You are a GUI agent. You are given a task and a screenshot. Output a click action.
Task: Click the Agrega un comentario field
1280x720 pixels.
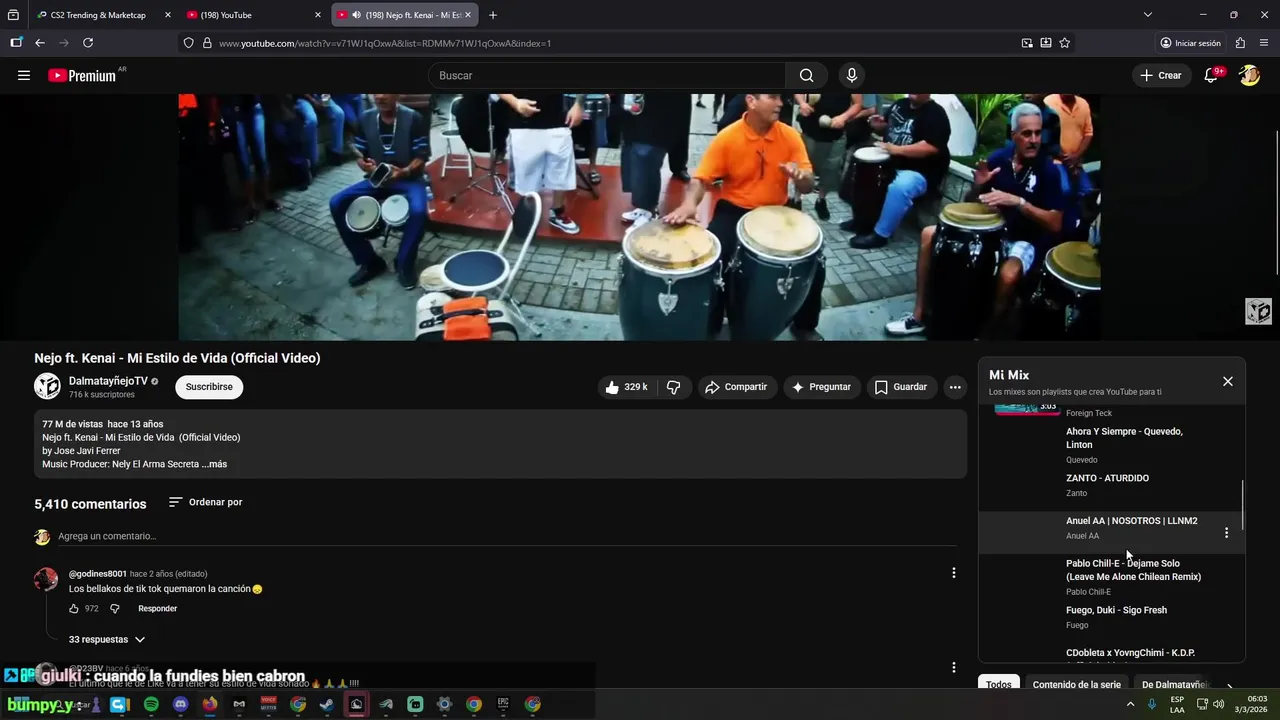506,536
